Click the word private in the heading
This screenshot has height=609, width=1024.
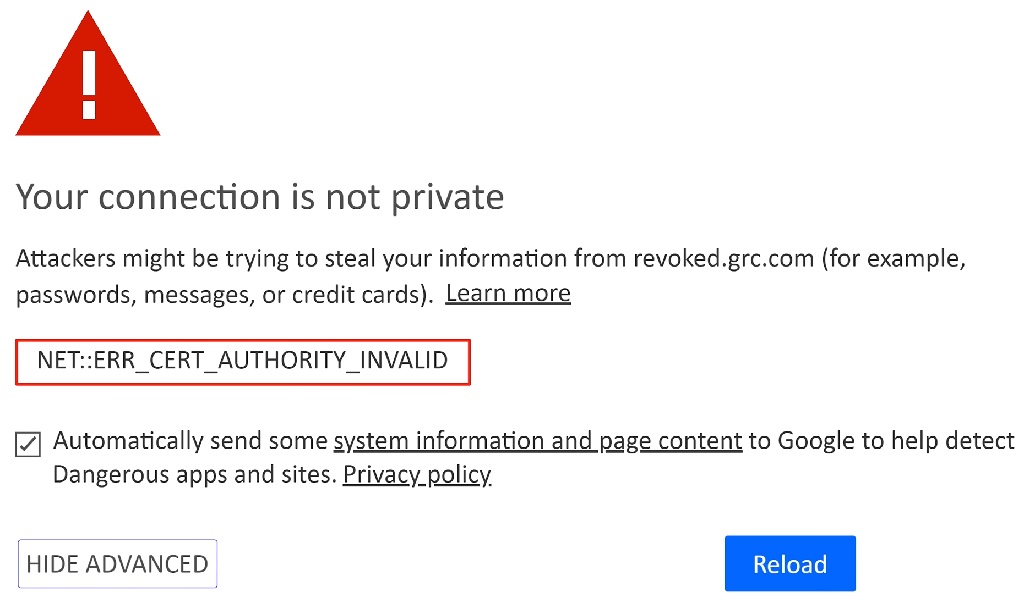(x=447, y=198)
